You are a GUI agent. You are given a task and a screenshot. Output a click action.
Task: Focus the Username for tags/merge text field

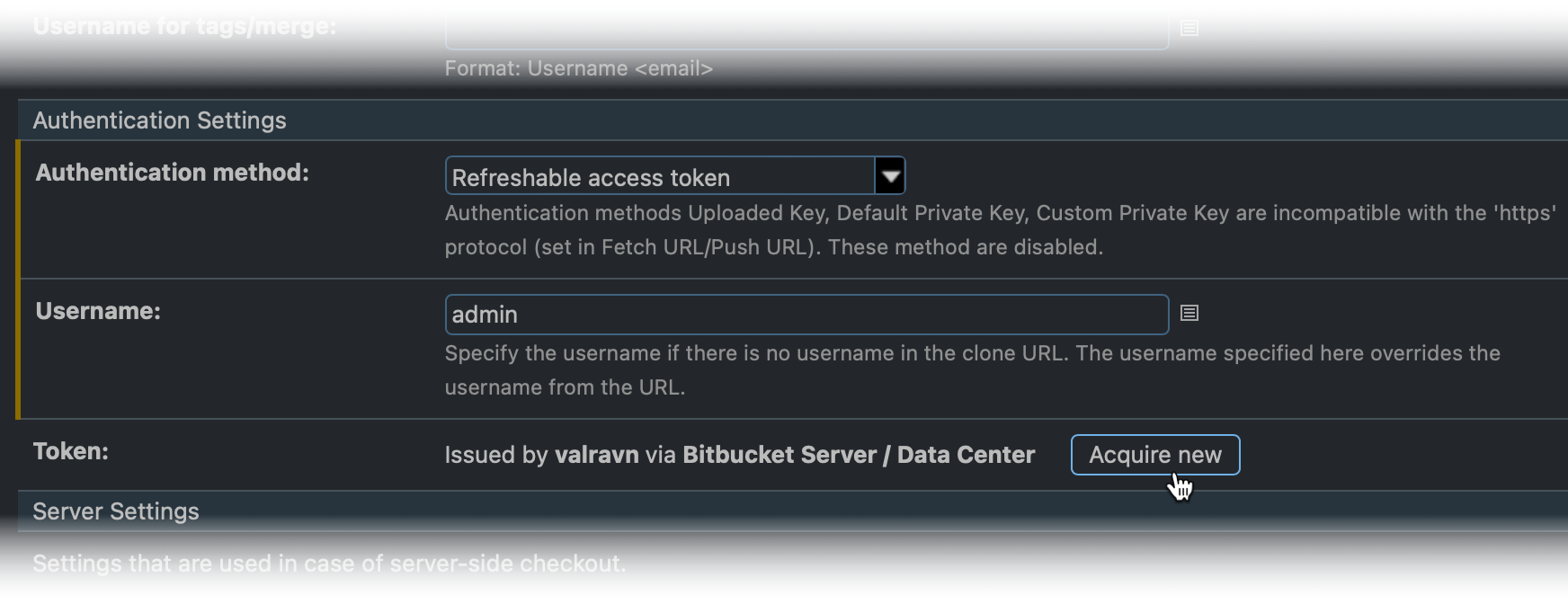pos(806,30)
